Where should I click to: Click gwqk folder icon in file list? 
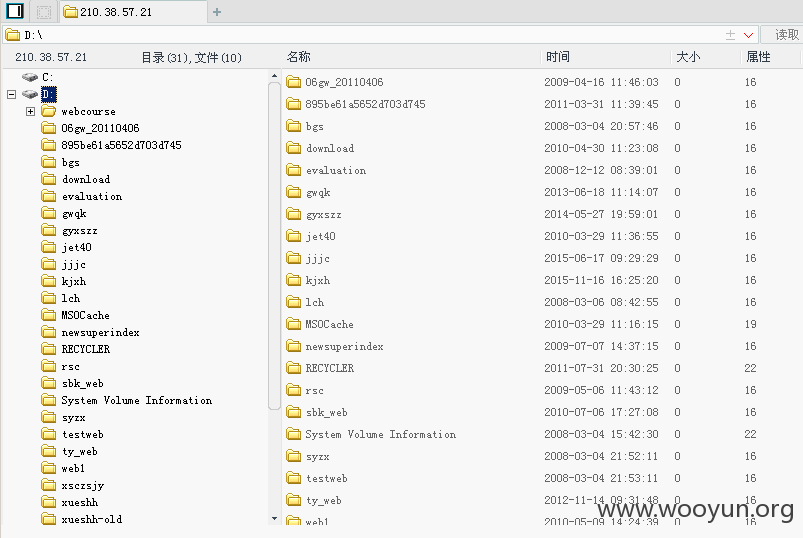[x=293, y=192]
